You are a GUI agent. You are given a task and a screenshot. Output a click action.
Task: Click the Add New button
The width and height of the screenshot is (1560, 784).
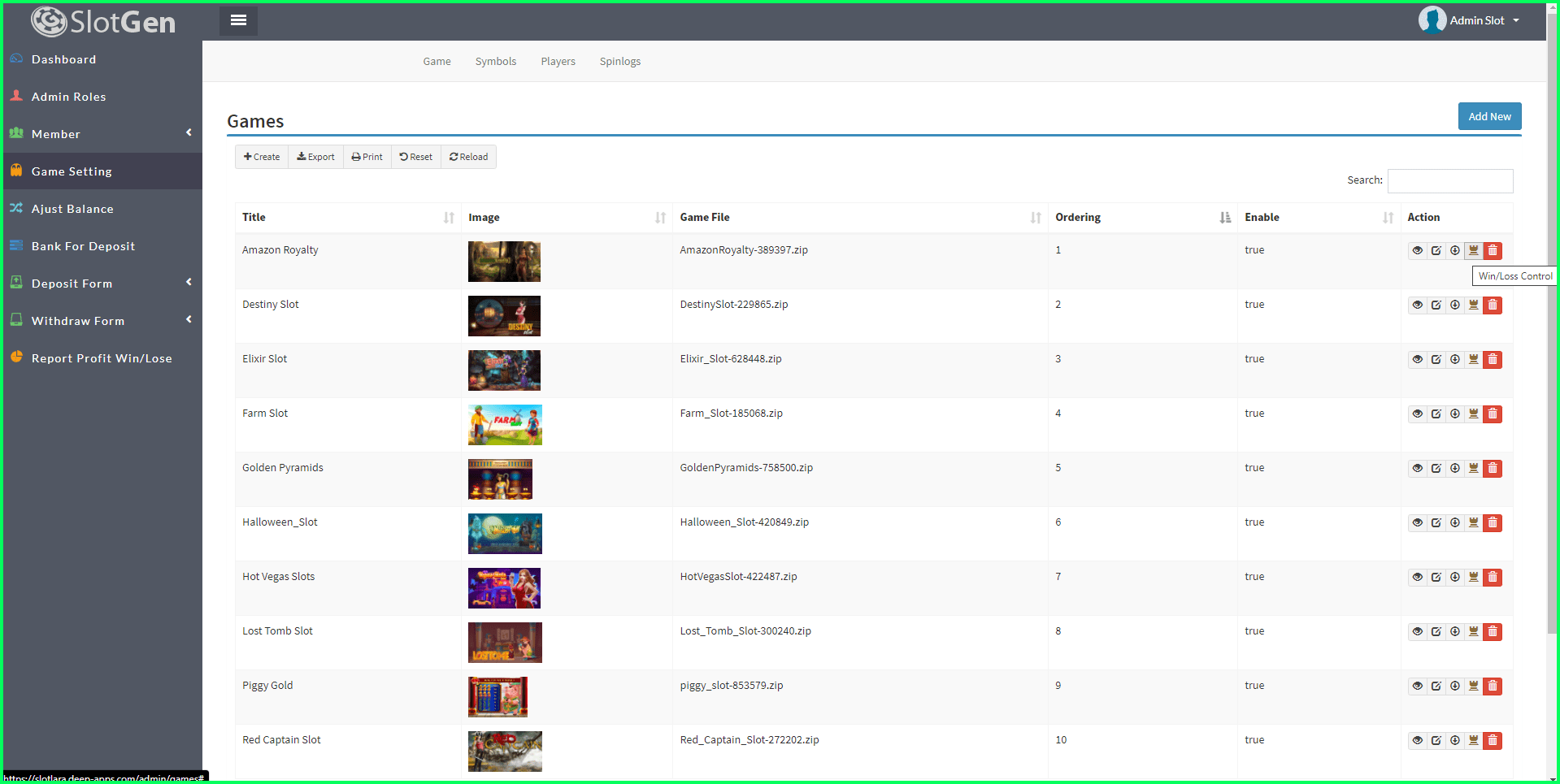click(1489, 115)
